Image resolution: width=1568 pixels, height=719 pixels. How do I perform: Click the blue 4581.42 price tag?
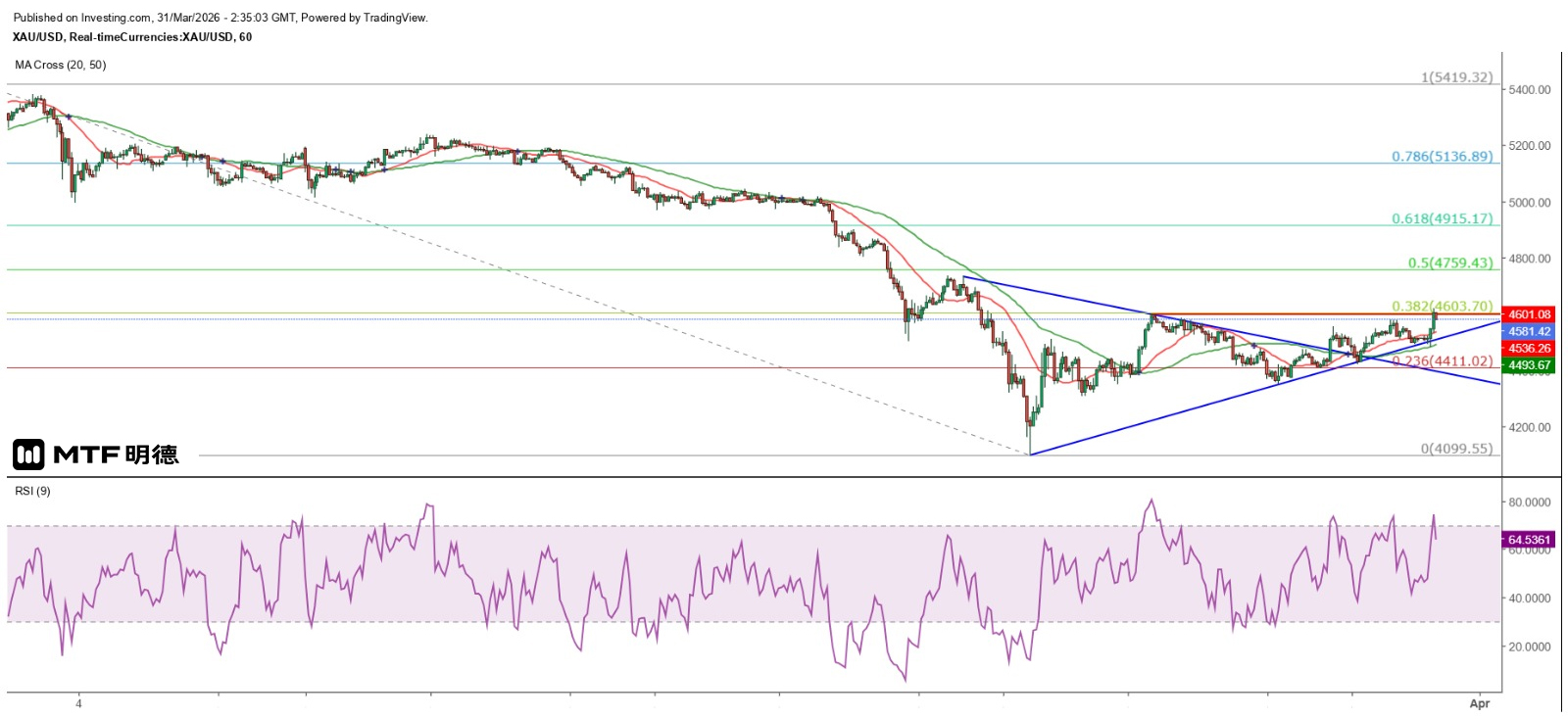pos(1529,331)
